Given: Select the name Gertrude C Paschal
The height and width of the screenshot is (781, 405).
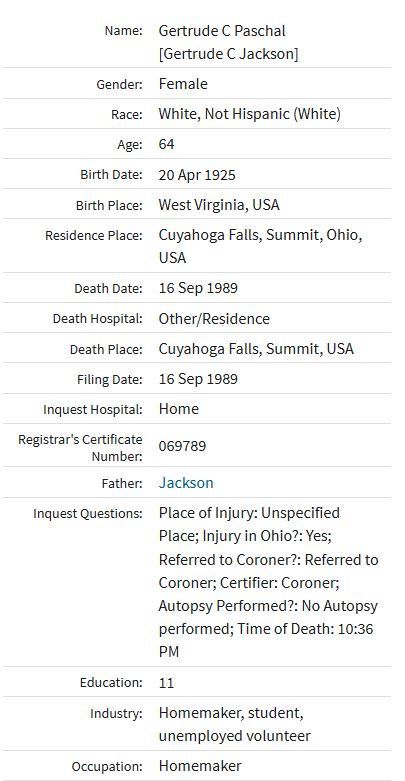Looking at the screenshot, I should pyautogui.click(x=222, y=31).
